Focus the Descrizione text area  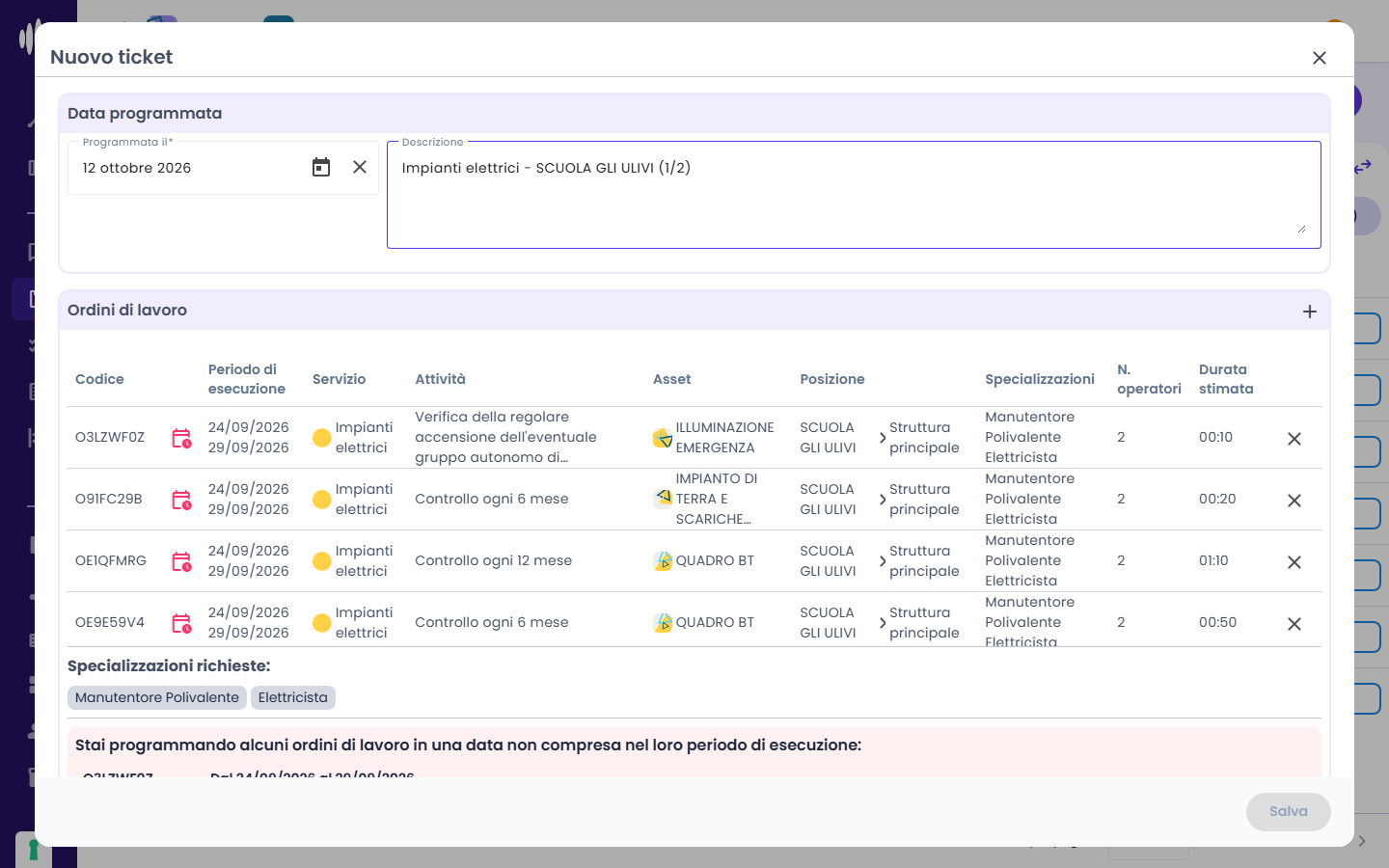point(854,195)
